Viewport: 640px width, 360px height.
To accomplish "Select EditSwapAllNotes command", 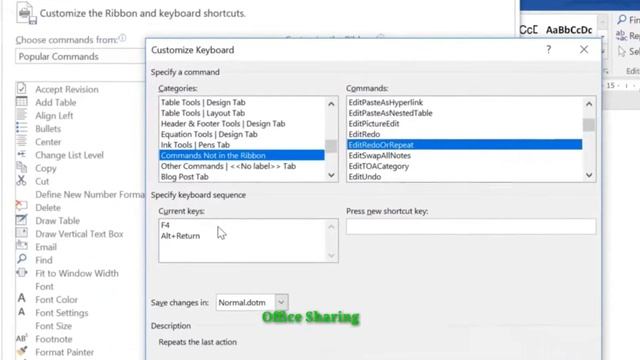I will click(x=464, y=156).
